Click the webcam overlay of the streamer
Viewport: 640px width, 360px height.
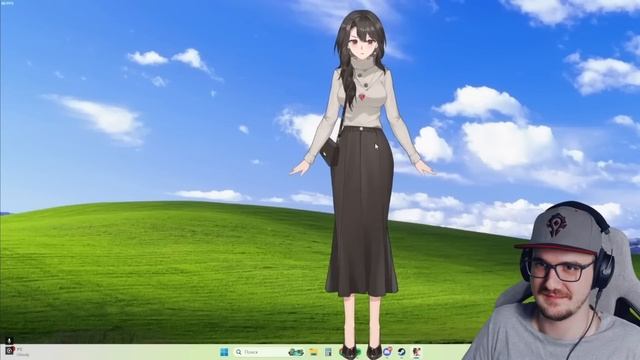pyautogui.click(x=555, y=281)
